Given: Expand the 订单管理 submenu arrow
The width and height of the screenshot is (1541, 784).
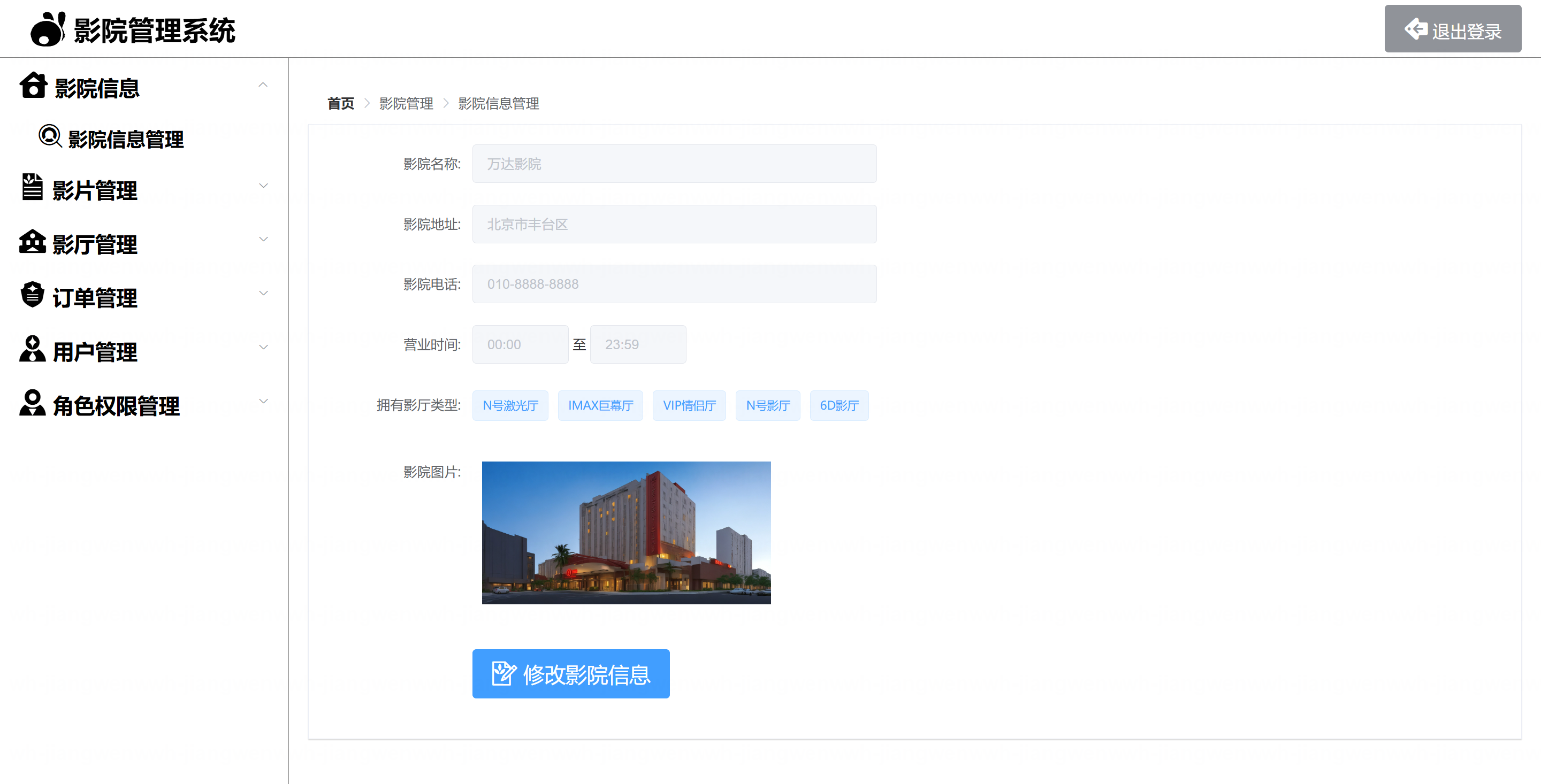Looking at the screenshot, I should coord(263,294).
